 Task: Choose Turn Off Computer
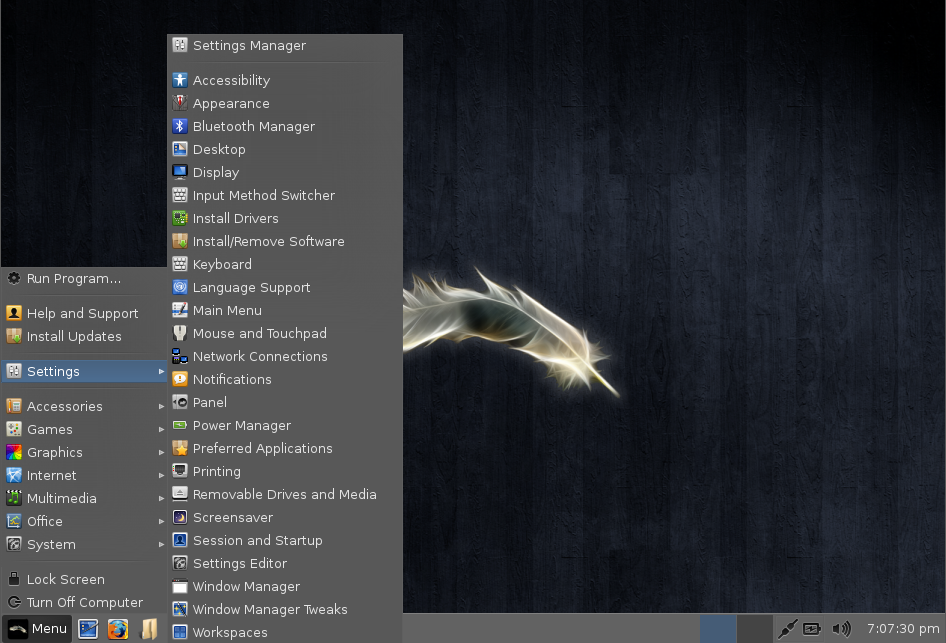(x=84, y=602)
